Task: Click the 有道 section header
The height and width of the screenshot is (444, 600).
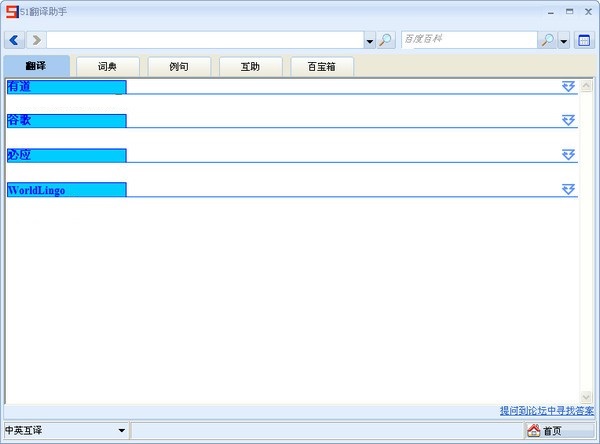Action: pyautogui.click(x=67, y=87)
